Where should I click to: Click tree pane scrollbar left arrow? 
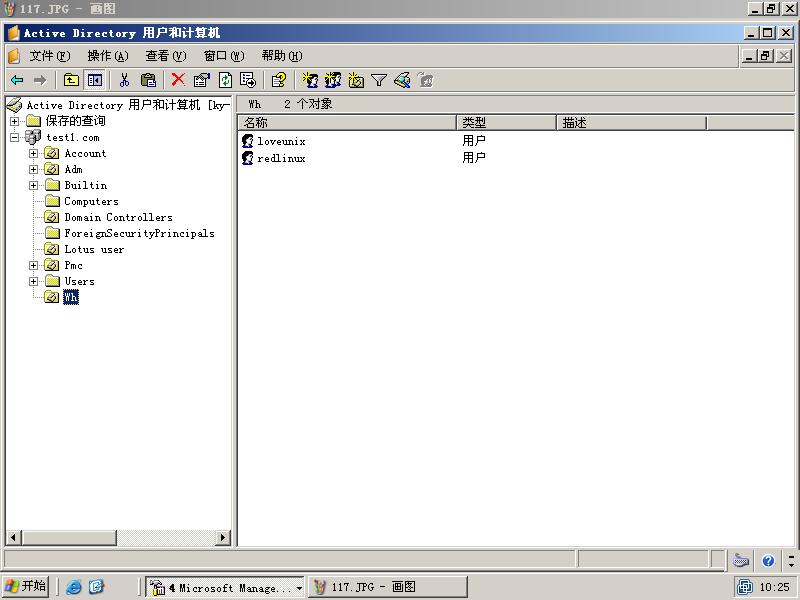coord(14,537)
